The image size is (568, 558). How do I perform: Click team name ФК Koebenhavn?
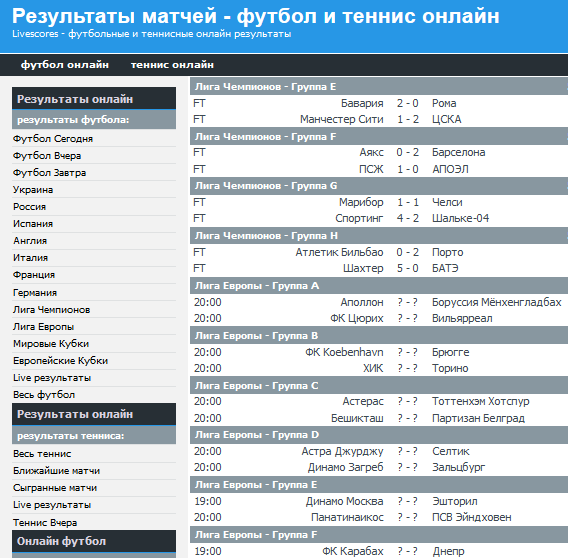coord(344,353)
